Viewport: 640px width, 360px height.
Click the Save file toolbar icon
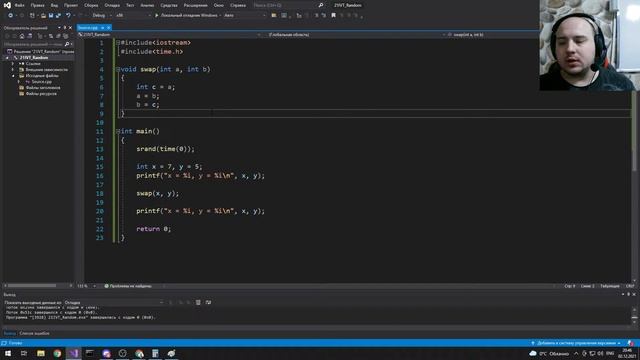[51, 16]
